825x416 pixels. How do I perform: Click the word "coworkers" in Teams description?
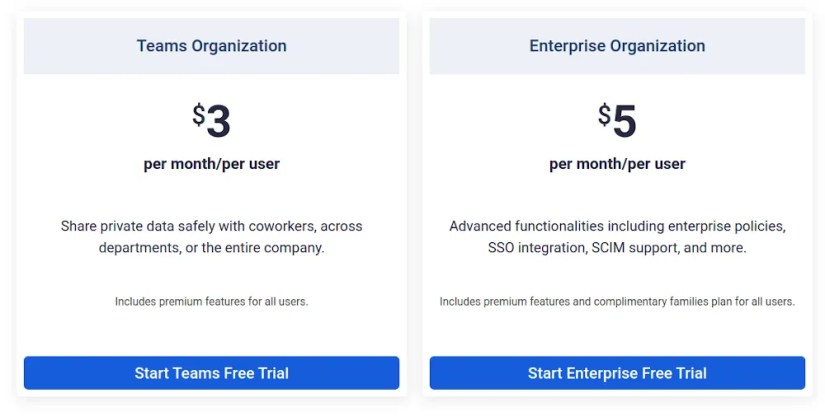(284, 226)
